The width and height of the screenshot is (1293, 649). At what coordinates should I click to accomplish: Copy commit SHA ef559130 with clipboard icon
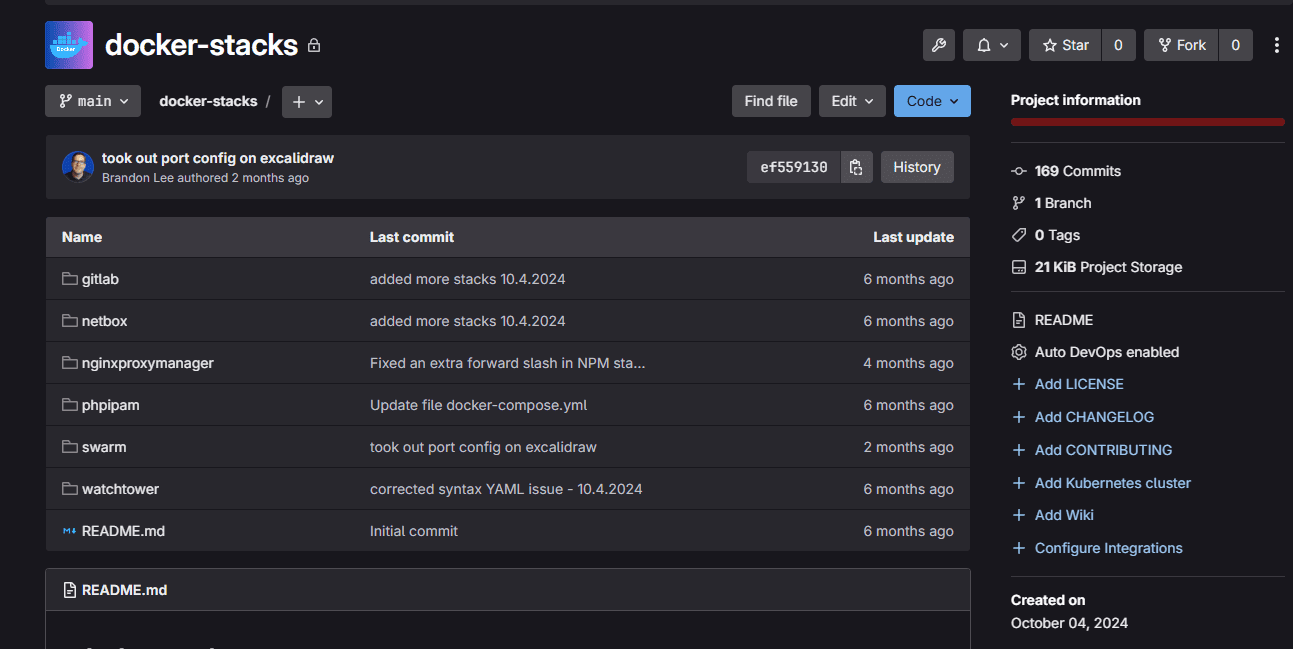pyautogui.click(x=856, y=167)
